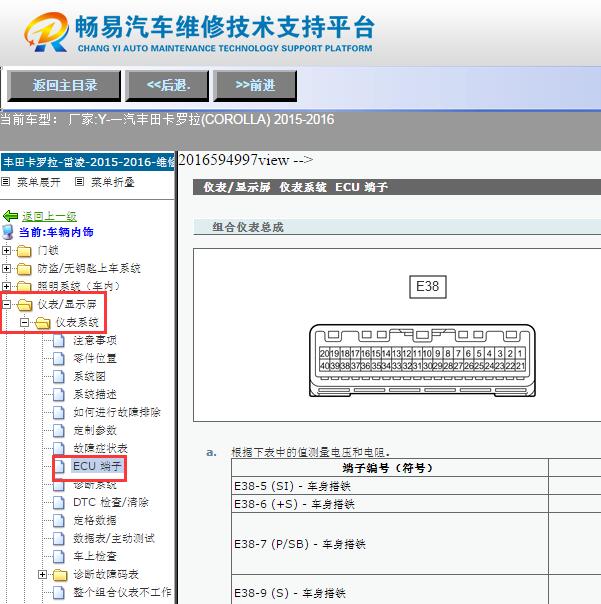Click the ECU 端子 page icon
Screen dimensions: 601x604
pos(60,466)
